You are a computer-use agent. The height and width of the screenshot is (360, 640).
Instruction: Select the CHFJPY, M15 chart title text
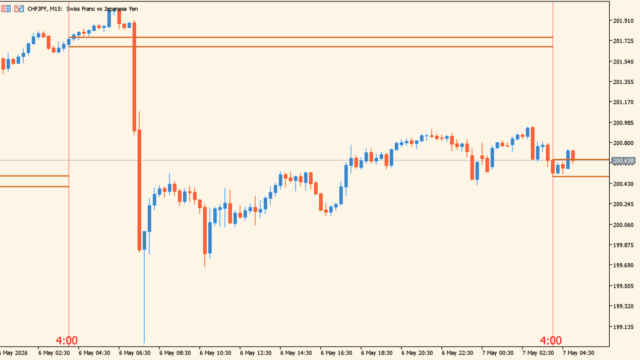(82, 9)
